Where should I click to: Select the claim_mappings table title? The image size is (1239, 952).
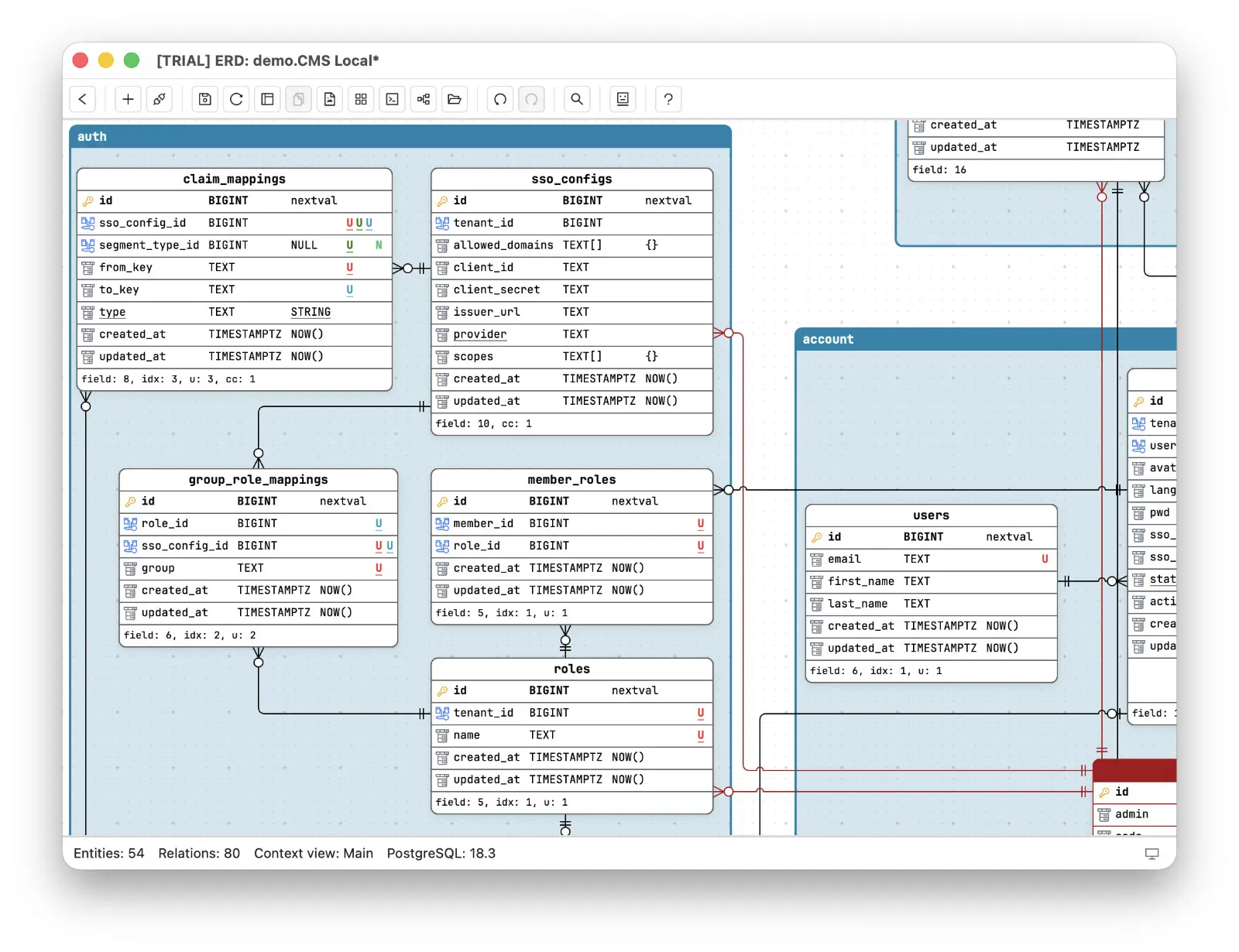click(x=235, y=179)
